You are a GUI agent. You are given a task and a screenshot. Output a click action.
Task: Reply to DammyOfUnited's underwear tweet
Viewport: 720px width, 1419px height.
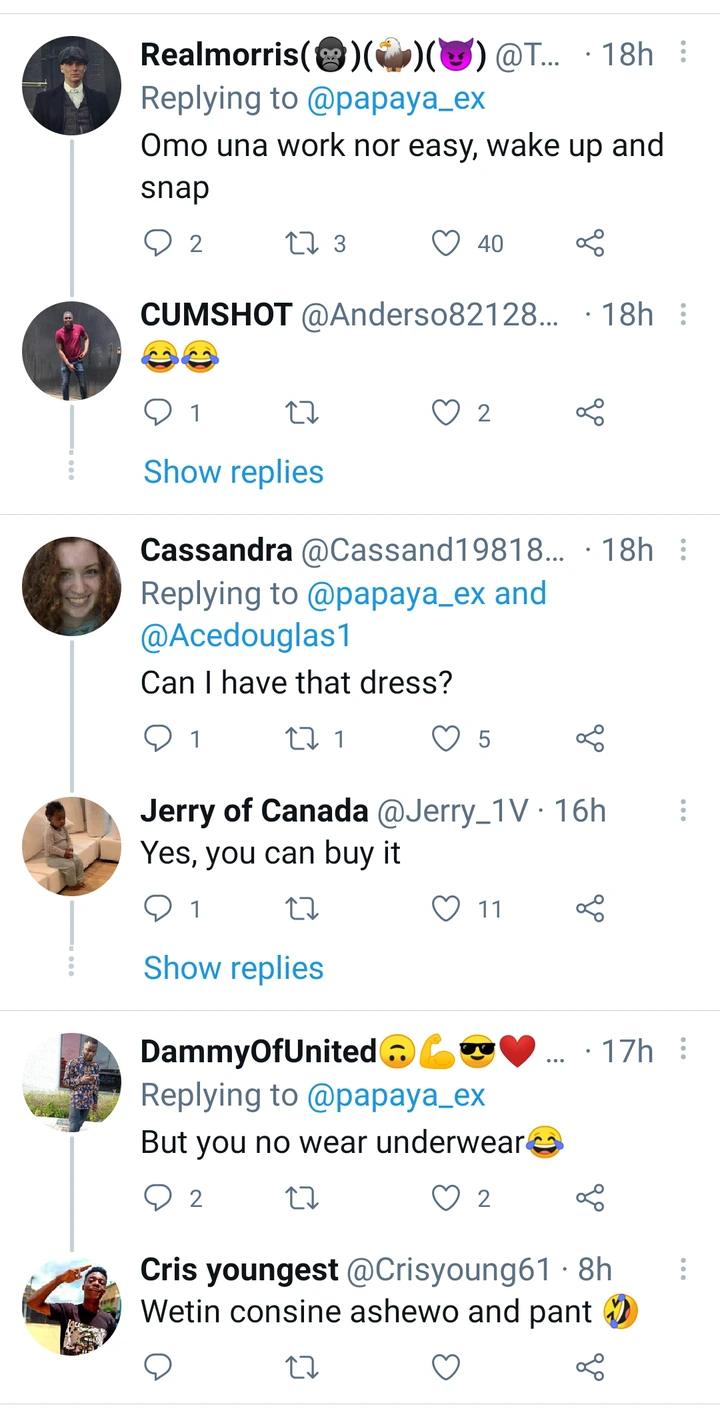tap(159, 1197)
